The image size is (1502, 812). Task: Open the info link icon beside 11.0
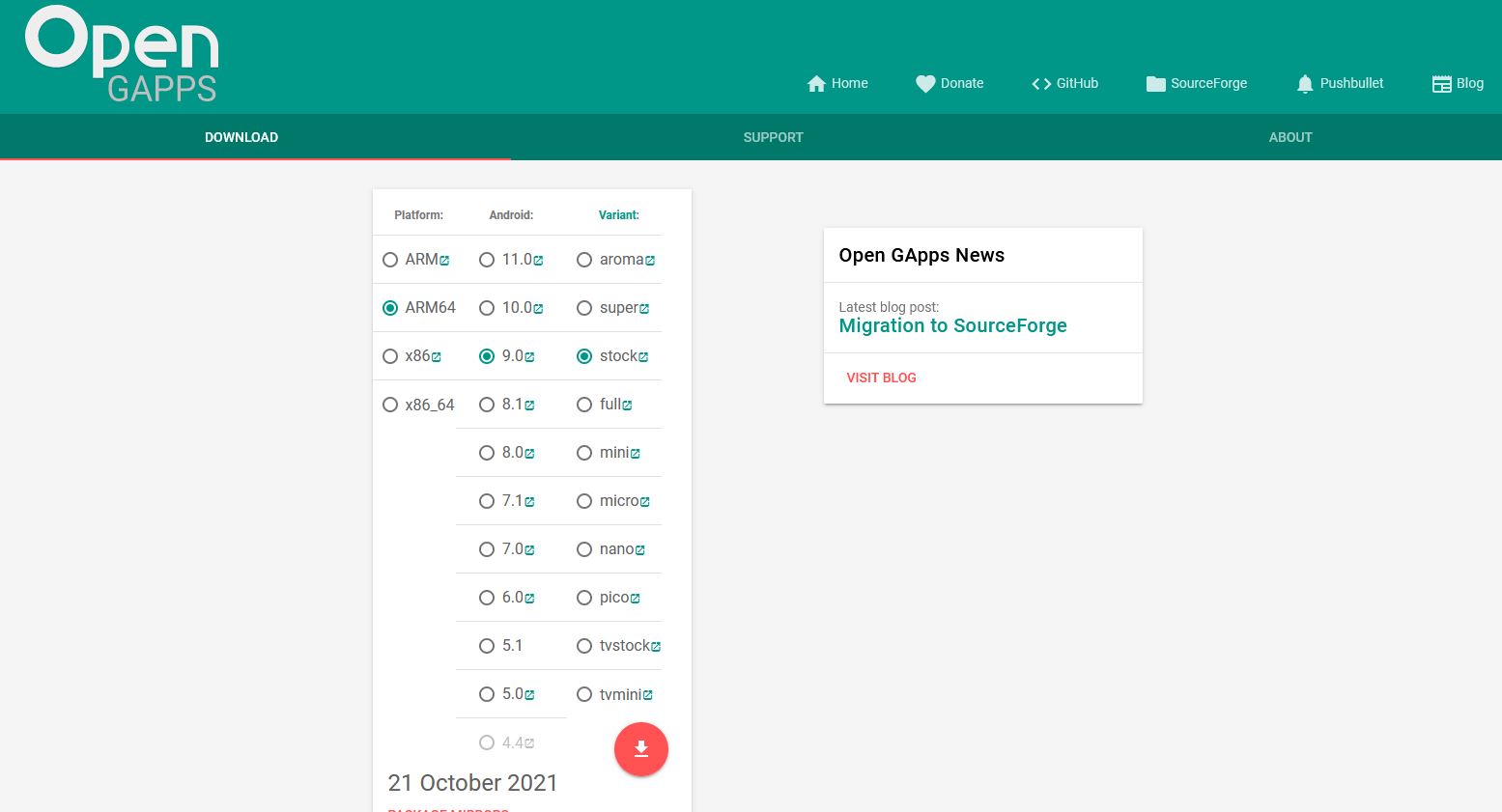pyautogui.click(x=538, y=261)
